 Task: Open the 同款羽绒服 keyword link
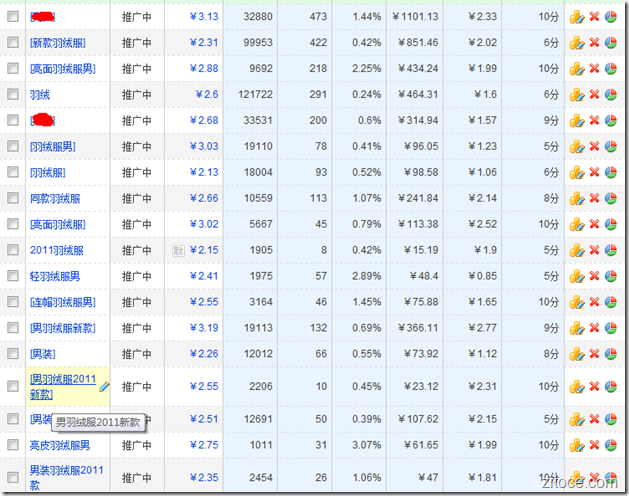pos(55,198)
